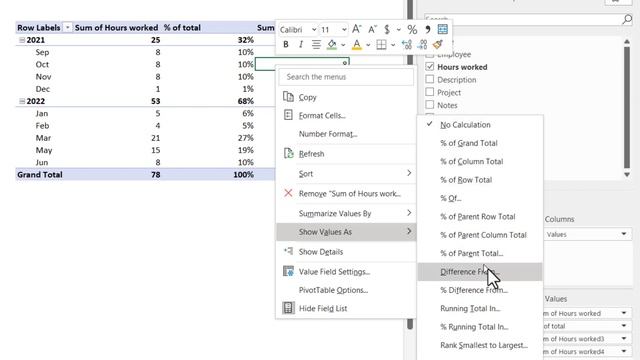Apply accounting dollar number format
Image resolution: width=640 pixels, height=360 pixels.
(387, 29)
